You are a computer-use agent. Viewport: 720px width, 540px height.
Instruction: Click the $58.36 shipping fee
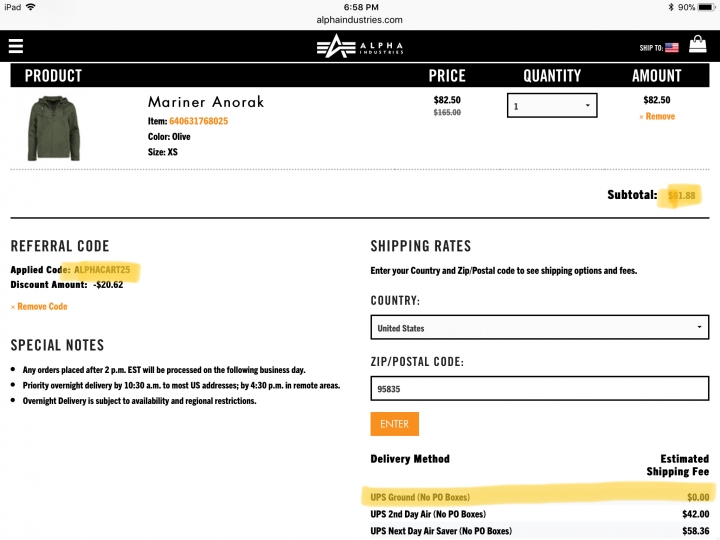696,531
